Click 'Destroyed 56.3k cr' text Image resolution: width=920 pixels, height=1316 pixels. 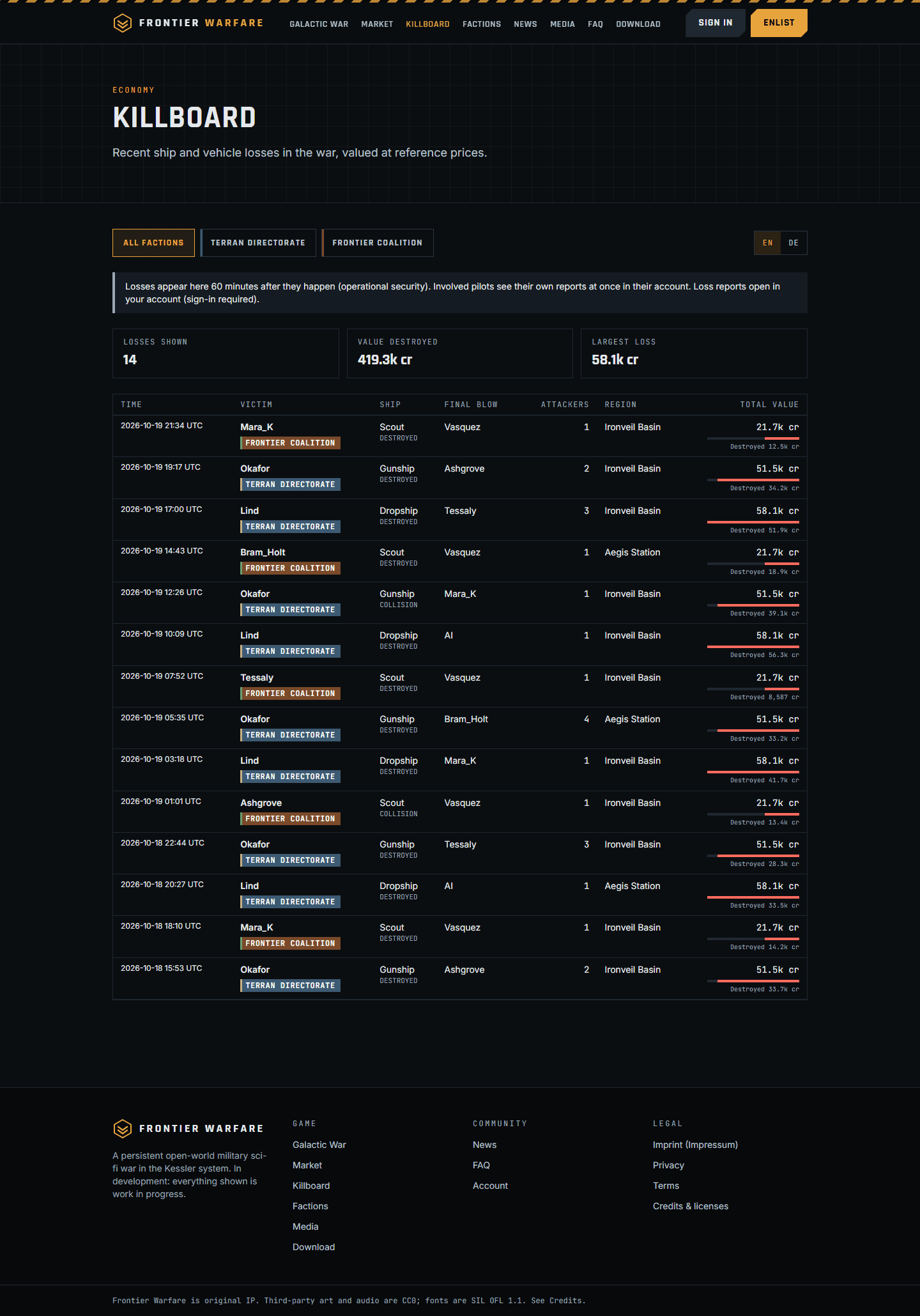(x=765, y=655)
